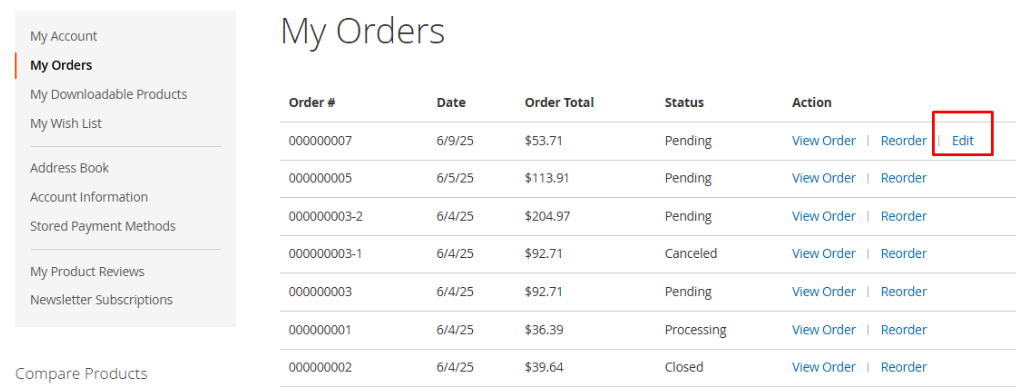Viewport: 1016px width, 392px height.
Task: Reorder order 000000005
Action: pyautogui.click(x=903, y=178)
